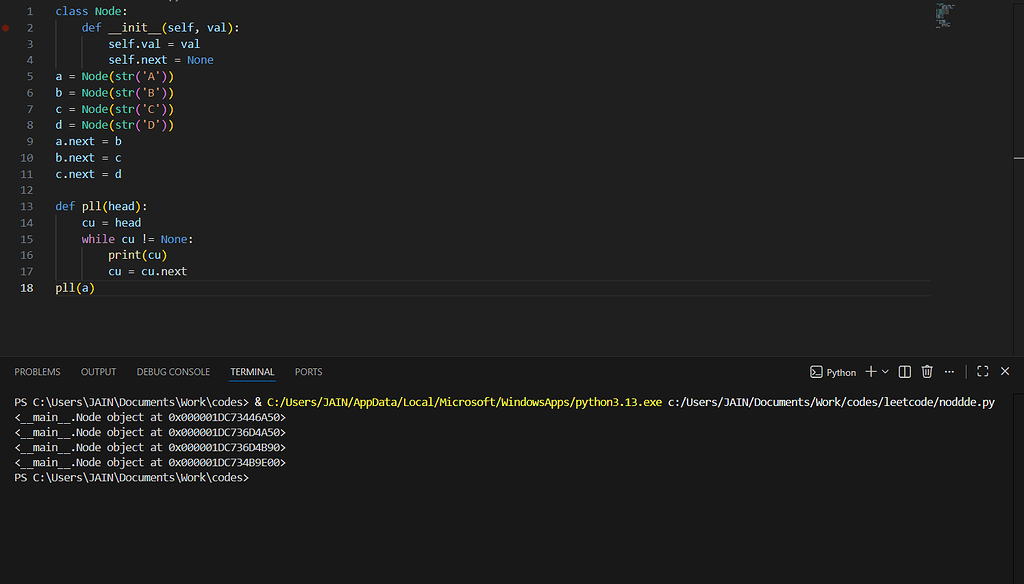Open the PORTS tab
The image size is (1024, 584).
308,372
